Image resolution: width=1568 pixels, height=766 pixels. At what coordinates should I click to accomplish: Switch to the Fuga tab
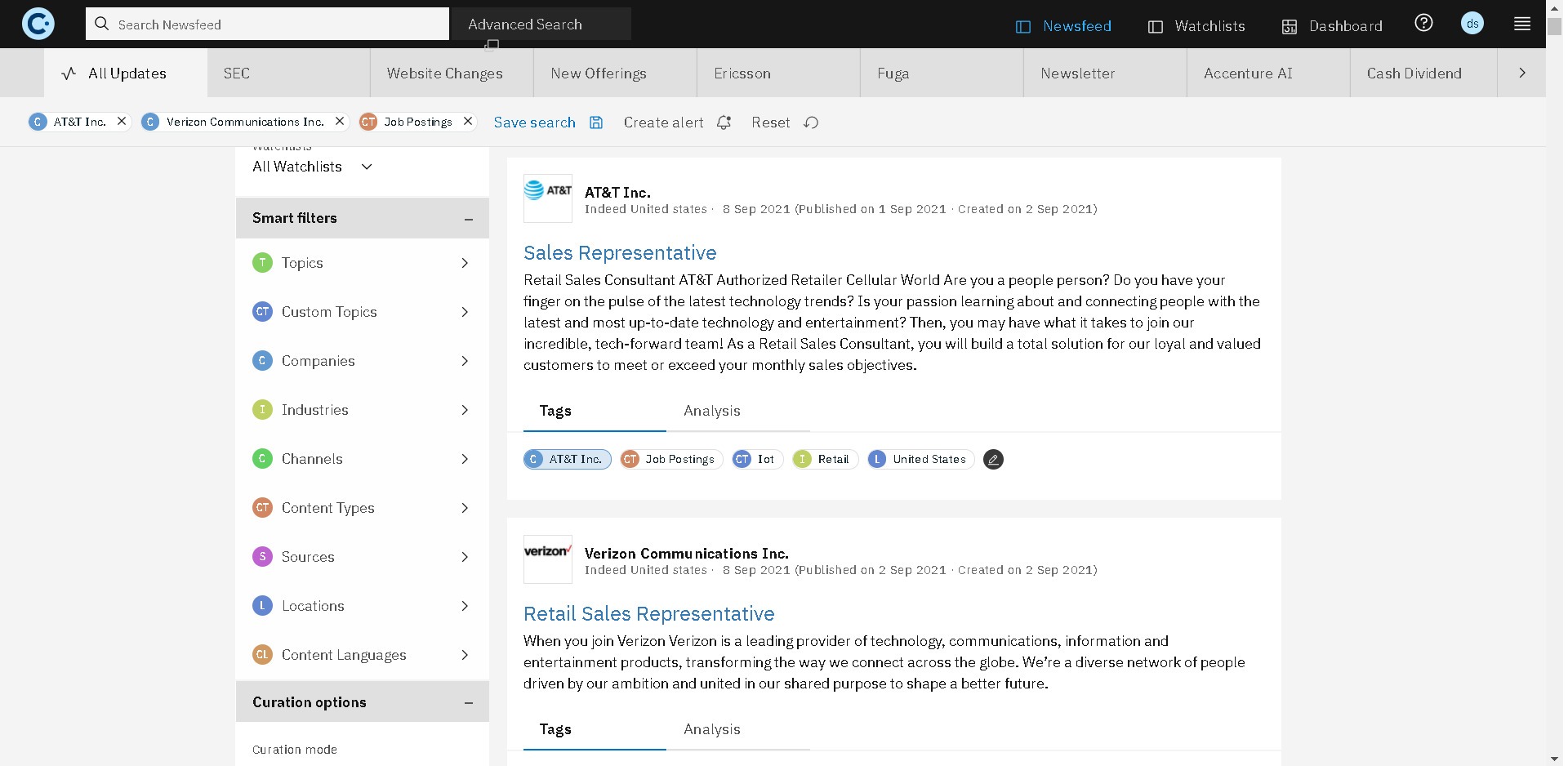coord(942,73)
